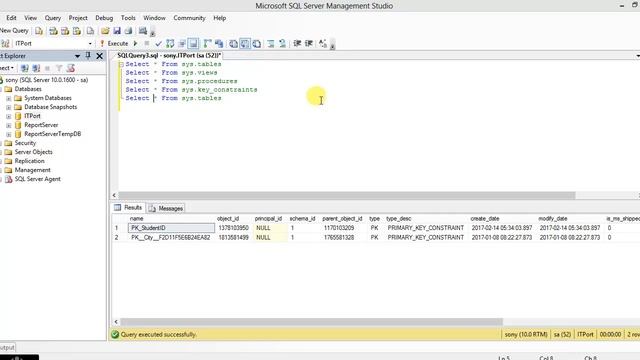Image resolution: width=640 pixels, height=360 pixels.
Task: Toggle IntelliSense Enabled
Action: [193, 43]
